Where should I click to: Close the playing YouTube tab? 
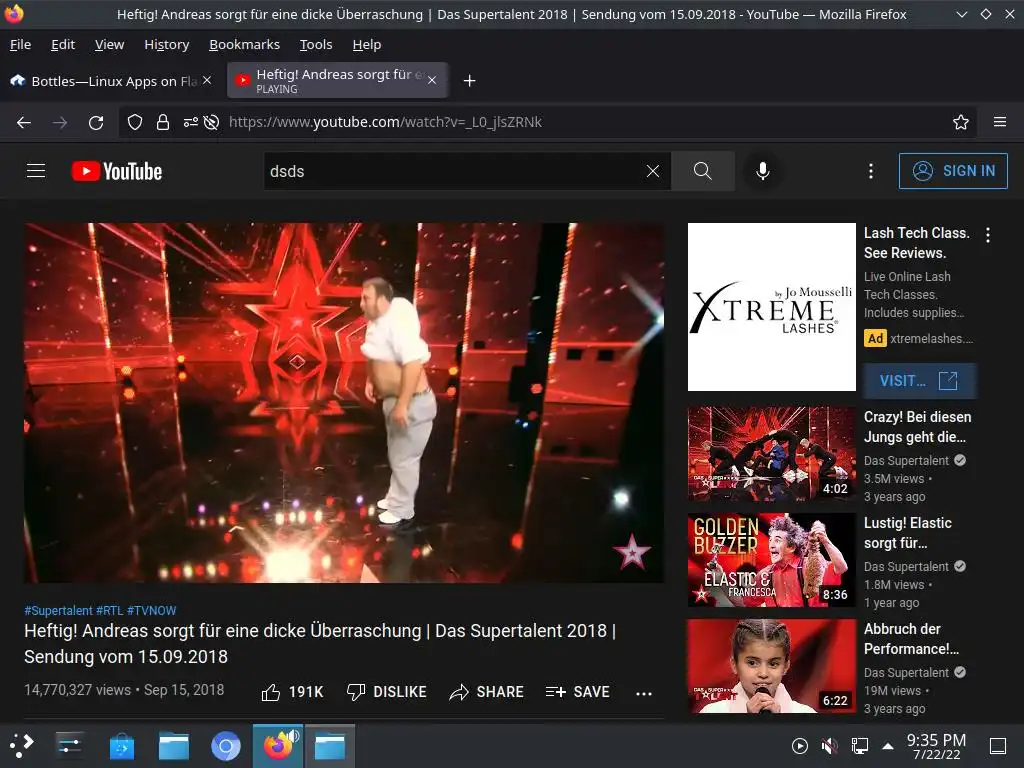click(432, 80)
